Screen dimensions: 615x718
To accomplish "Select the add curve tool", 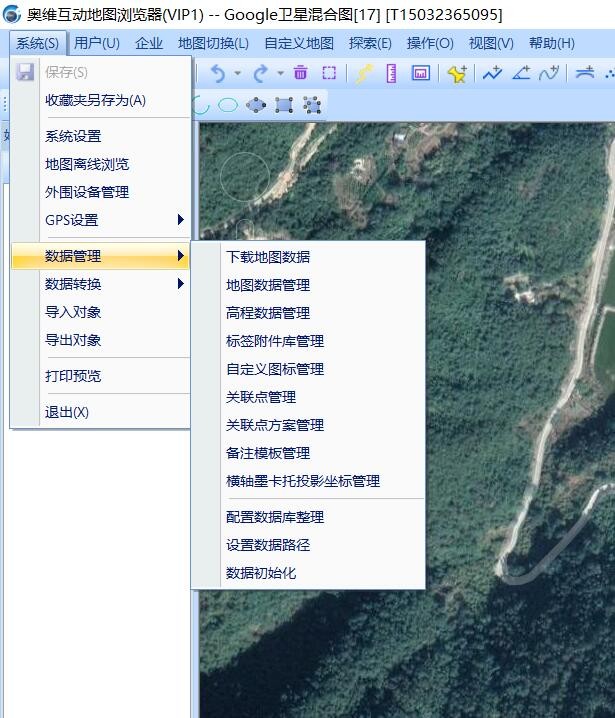I will [x=549, y=72].
